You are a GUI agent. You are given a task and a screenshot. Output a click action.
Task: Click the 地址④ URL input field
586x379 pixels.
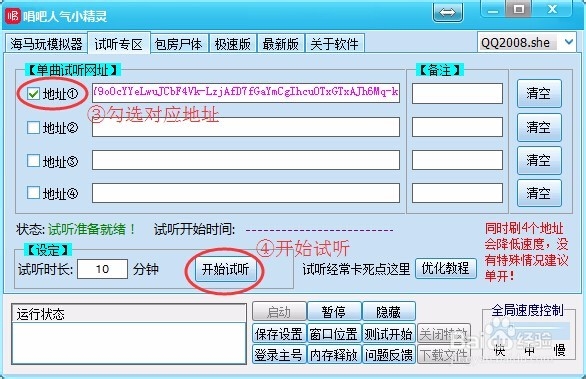246,193
